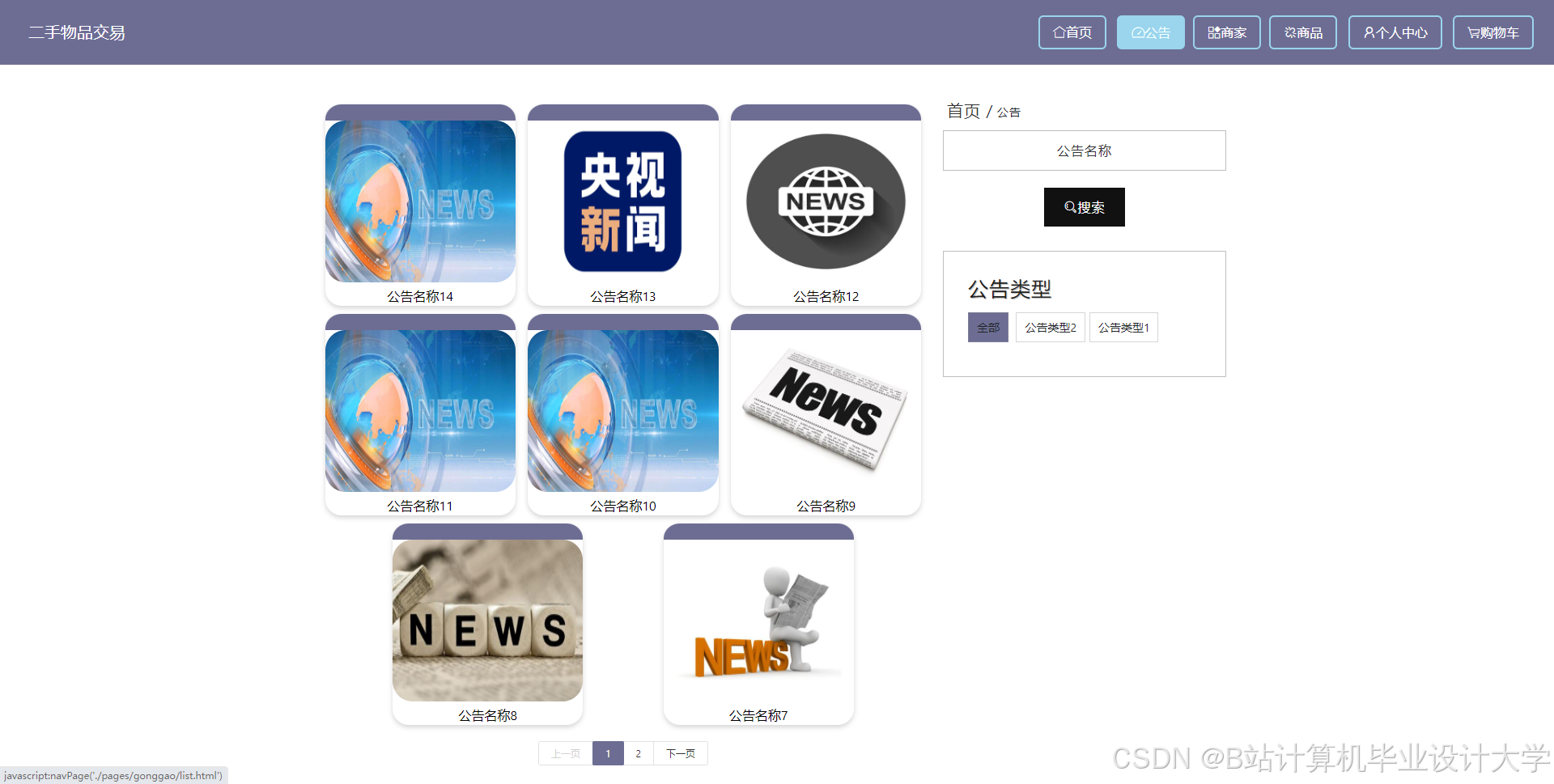Screen dimensions: 1554x784
Task: Click the 公告名称12 title text
Action: [826, 296]
